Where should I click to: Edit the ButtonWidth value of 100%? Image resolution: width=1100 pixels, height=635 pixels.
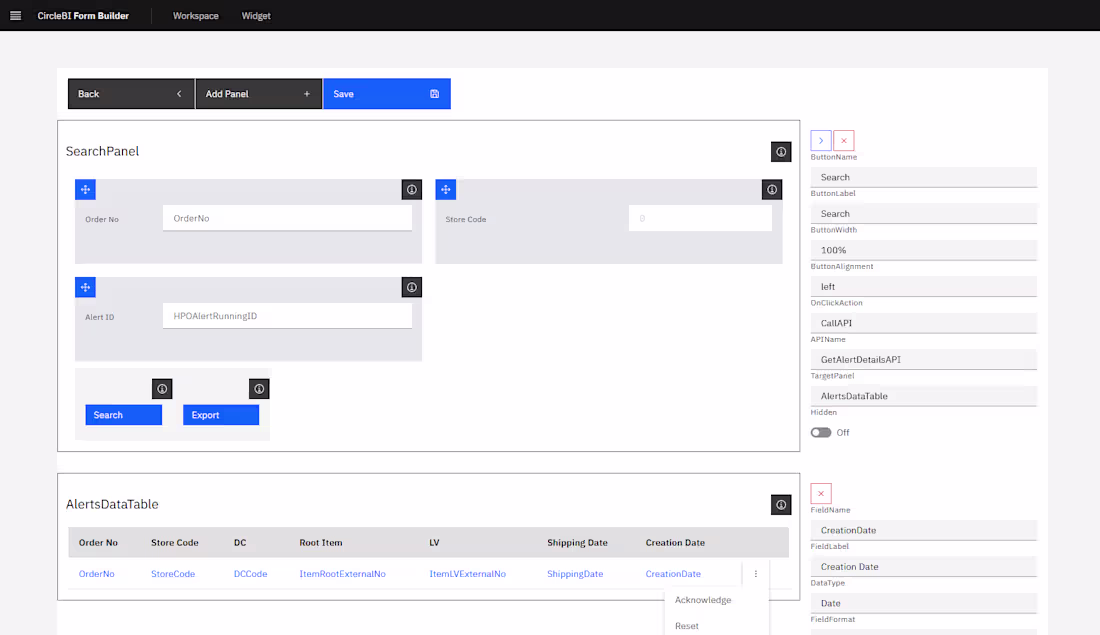923,250
